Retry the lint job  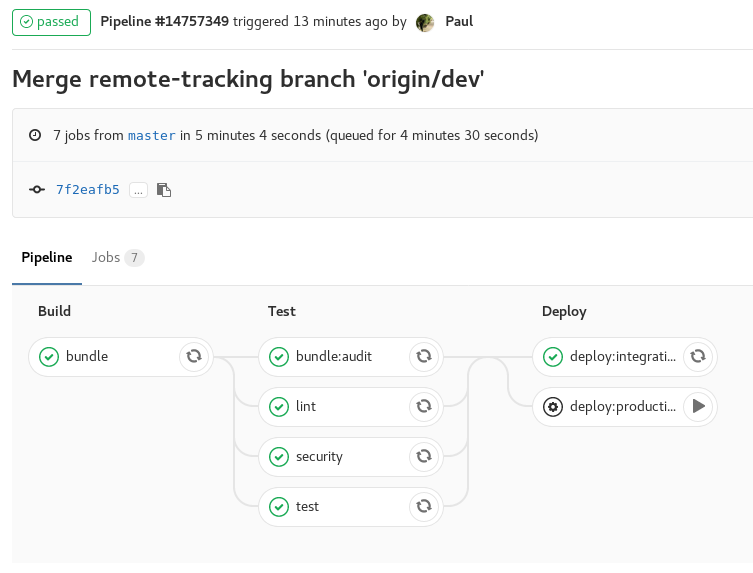coord(423,406)
